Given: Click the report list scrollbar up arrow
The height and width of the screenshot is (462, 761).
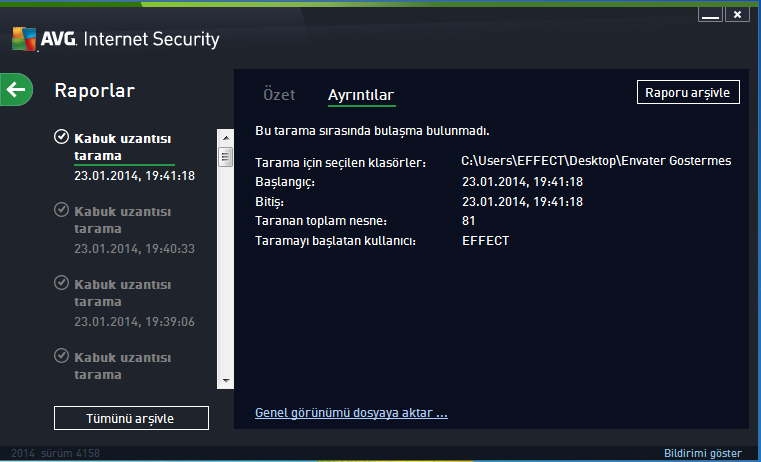Looking at the screenshot, I should click(x=226, y=138).
